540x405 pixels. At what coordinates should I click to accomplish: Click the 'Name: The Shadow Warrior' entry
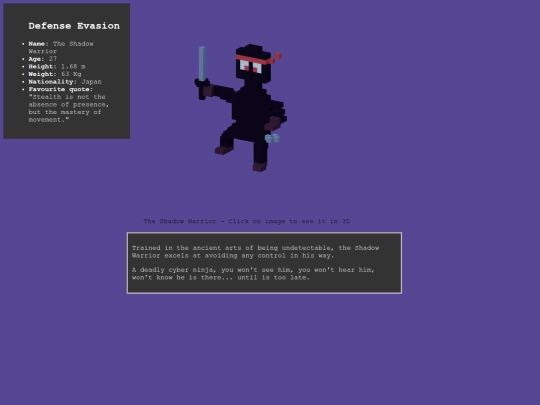pos(61,48)
